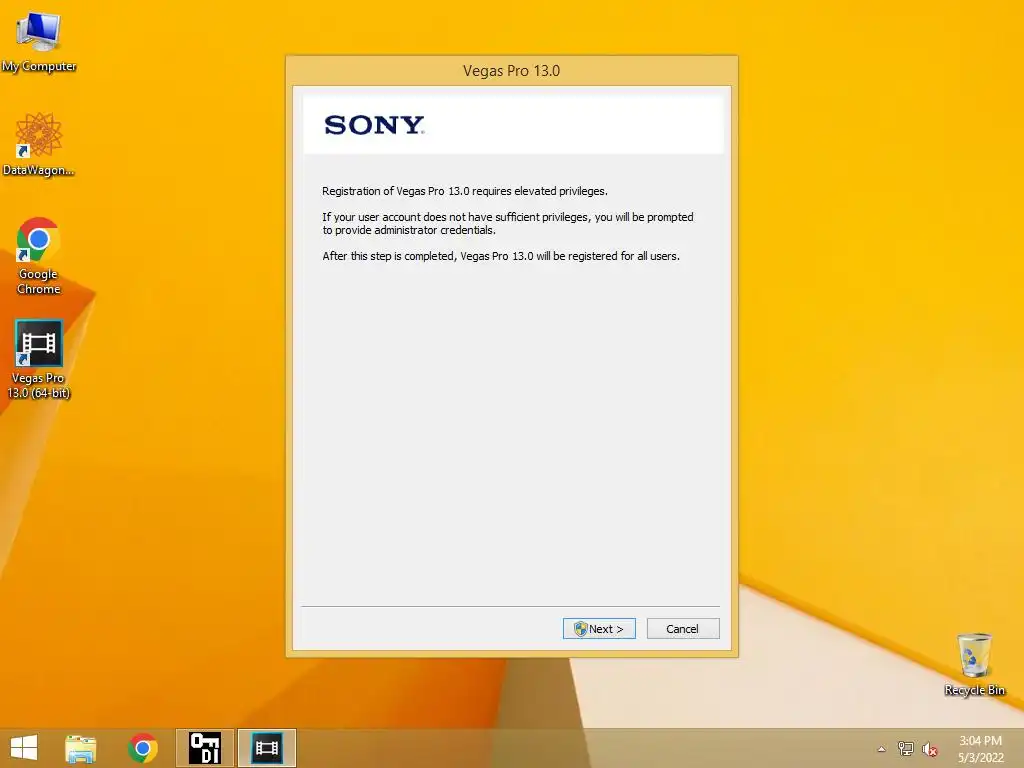Viewport: 1024px width, 768px height.
Task: Open the DataWagon desktop shortcut
Action: [39, 144]
